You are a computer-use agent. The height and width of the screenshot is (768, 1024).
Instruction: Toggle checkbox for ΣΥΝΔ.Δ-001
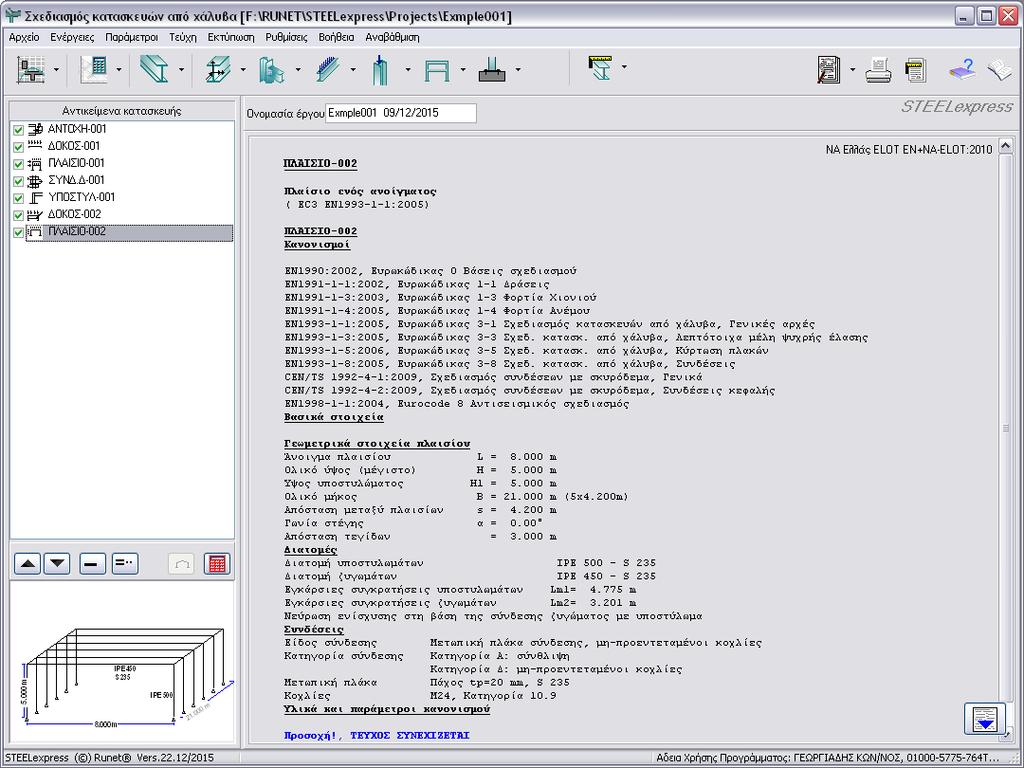pos(18,181)
